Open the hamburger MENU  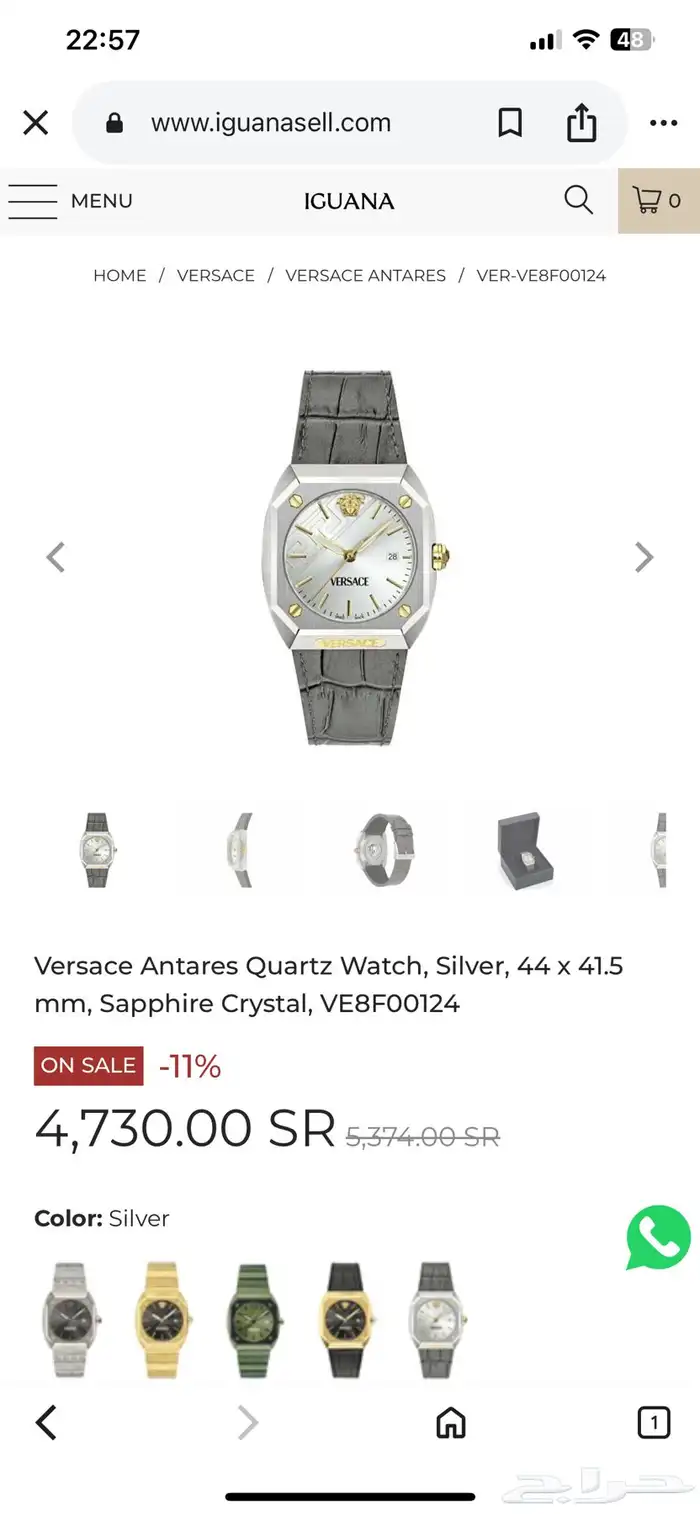(x=70, y=201)
